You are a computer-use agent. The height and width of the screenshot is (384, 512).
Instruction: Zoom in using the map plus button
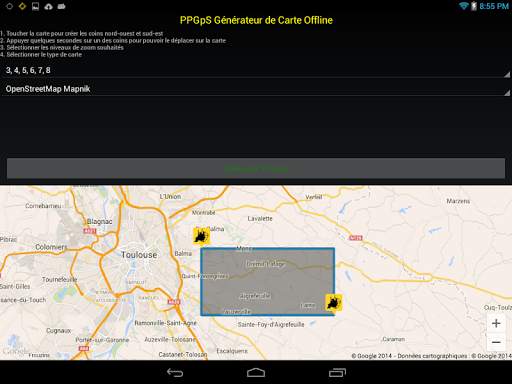pos(496,323)
